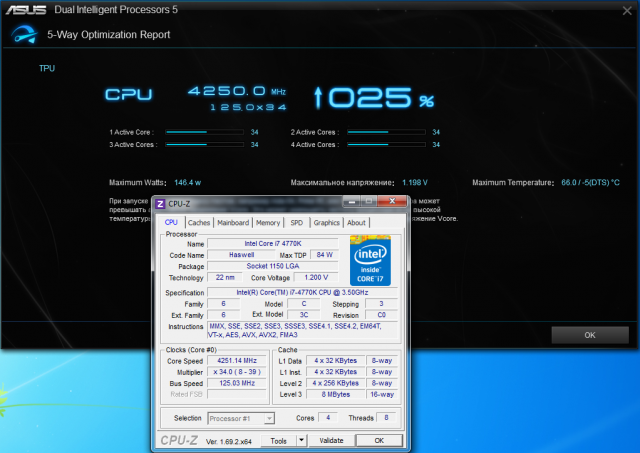Click the Level 3 cache value 8 MBytes
The height and width of the screenshot is (453, 640).
tap(336, 395)
